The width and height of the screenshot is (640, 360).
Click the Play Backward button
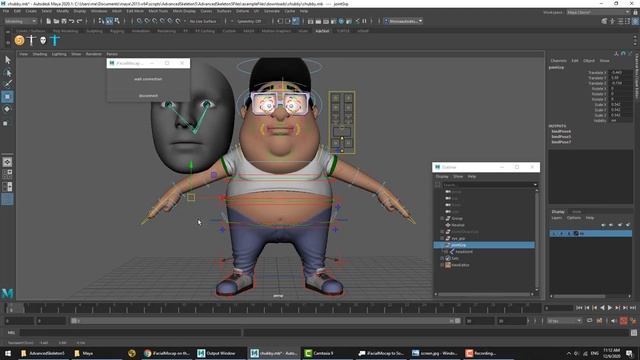click(x=602, y=308)
